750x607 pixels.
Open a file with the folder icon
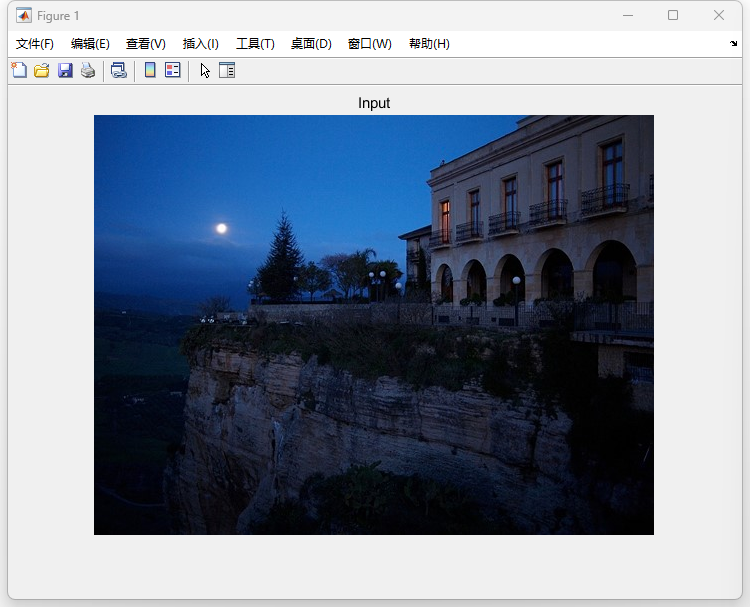click(x=42, y=70)
